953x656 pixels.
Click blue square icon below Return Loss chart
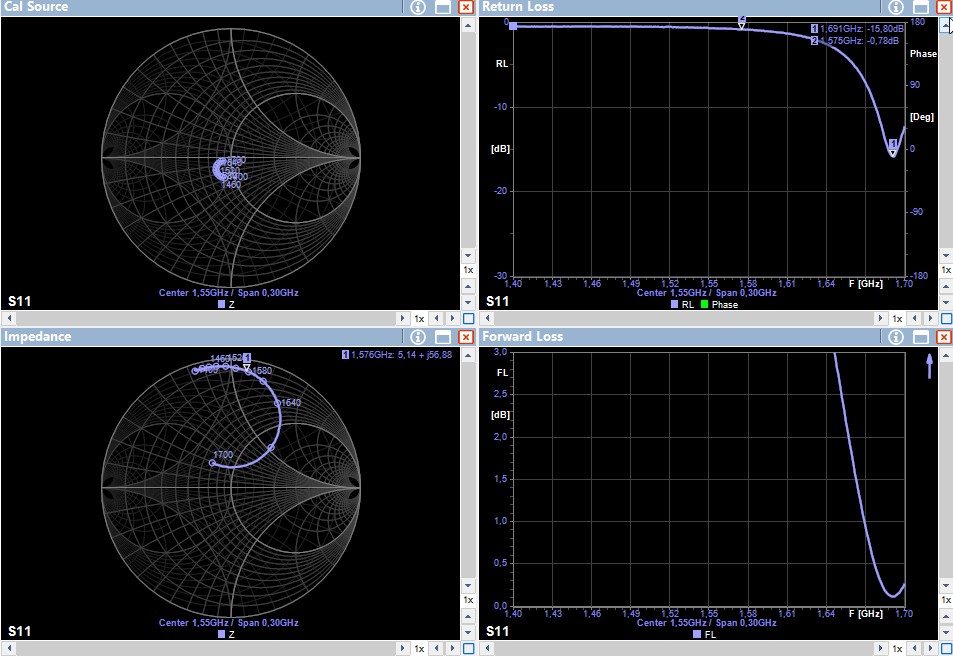pyautogui.click(x=946, y=319)
